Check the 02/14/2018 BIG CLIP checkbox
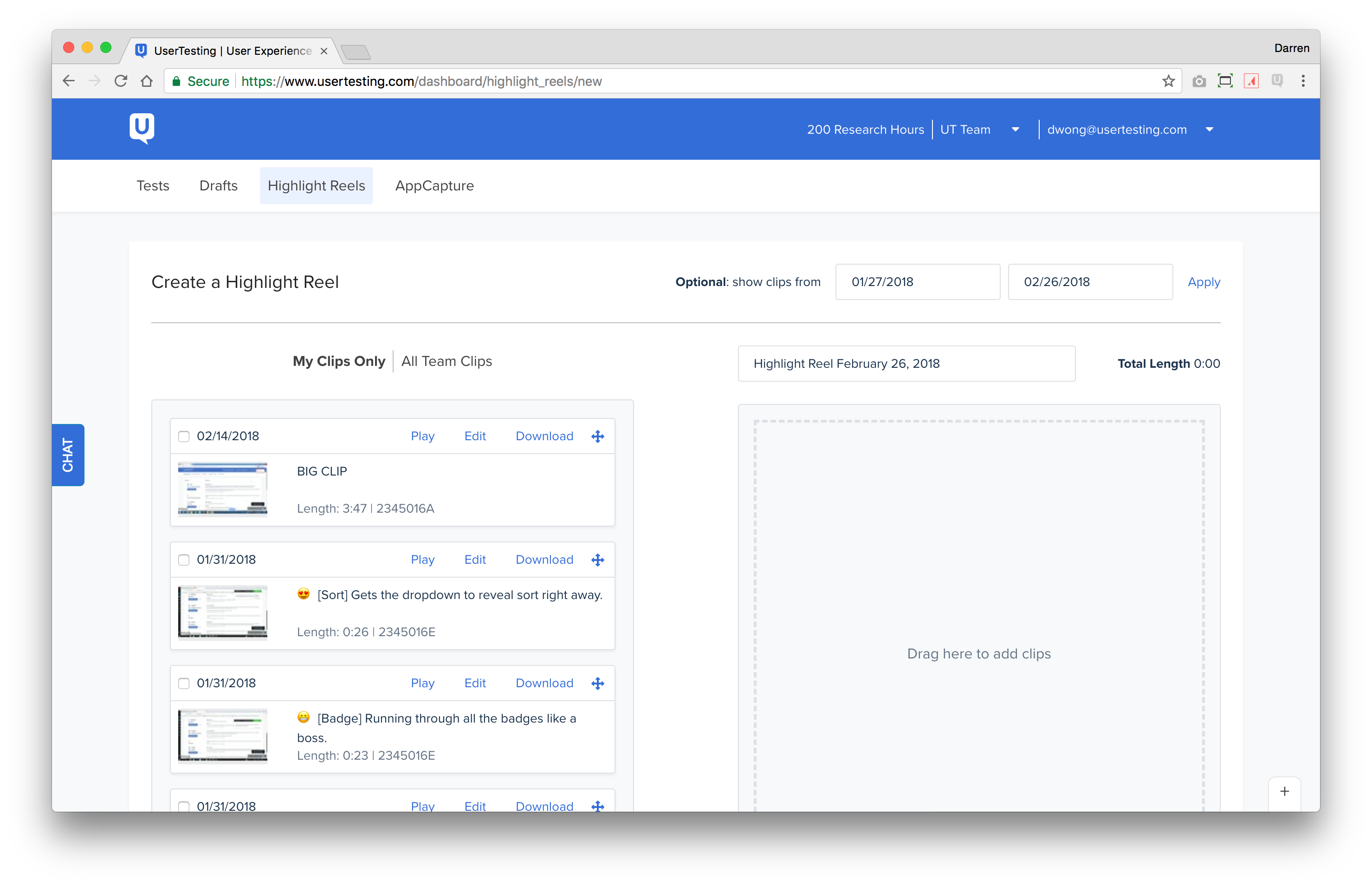Viewport: 1372px width, 886px height. (184, 436)
